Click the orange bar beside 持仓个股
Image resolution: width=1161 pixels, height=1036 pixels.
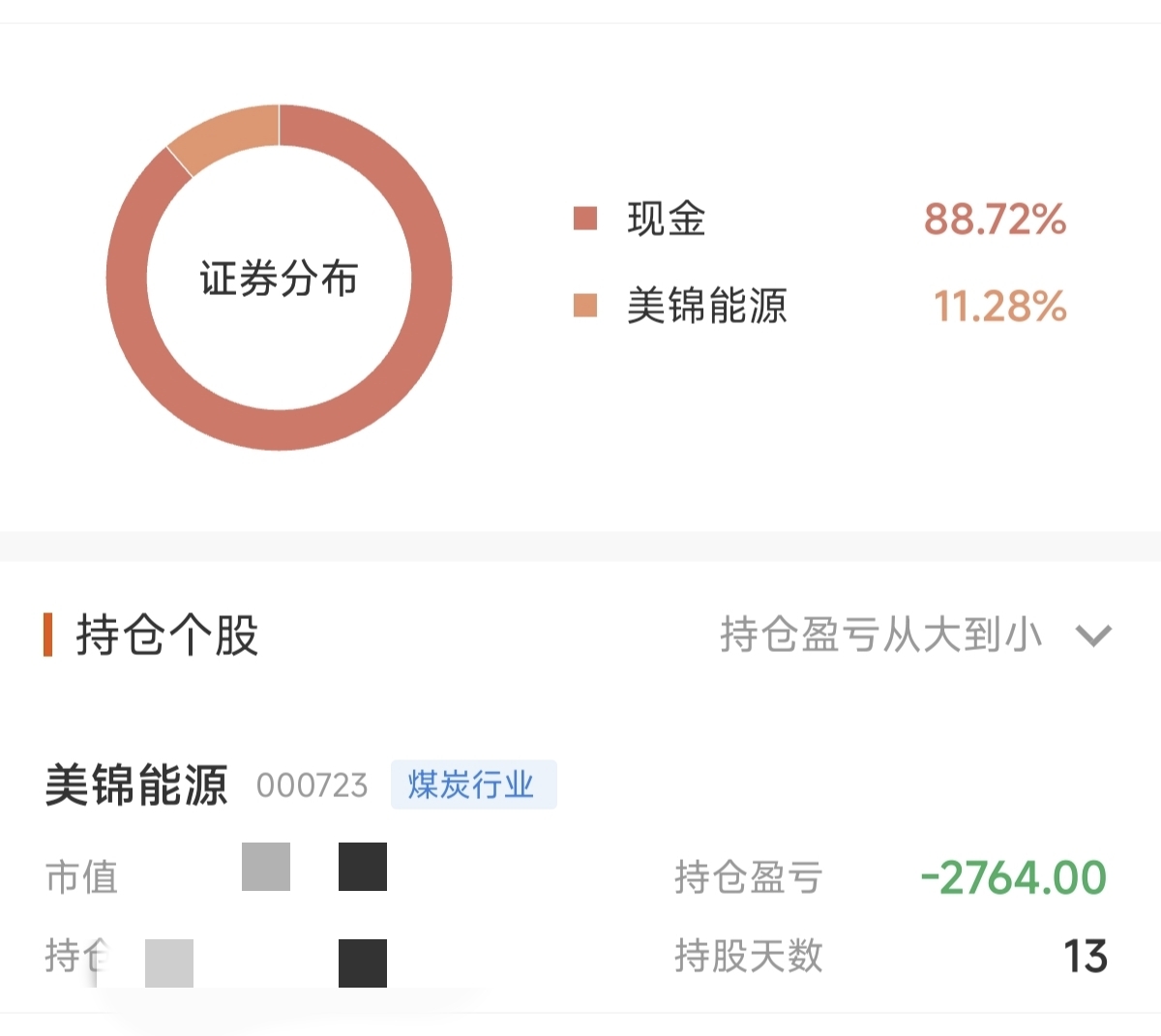coord(47,635)
